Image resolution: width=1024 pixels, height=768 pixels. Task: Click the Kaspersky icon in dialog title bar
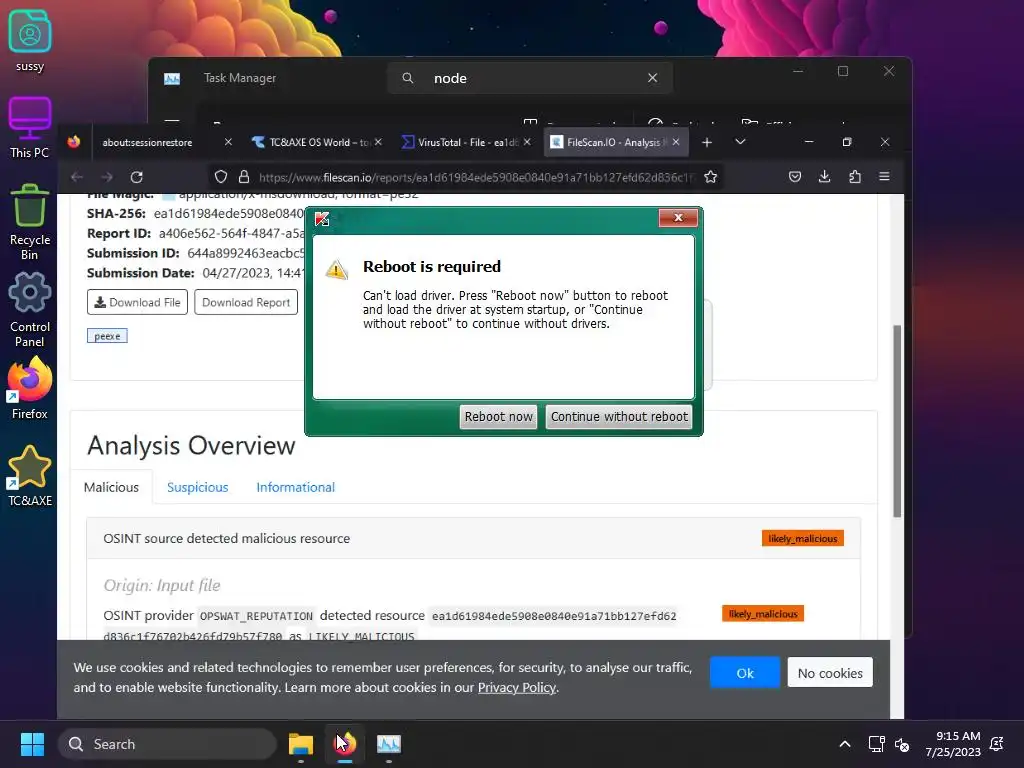click(322, 219)
